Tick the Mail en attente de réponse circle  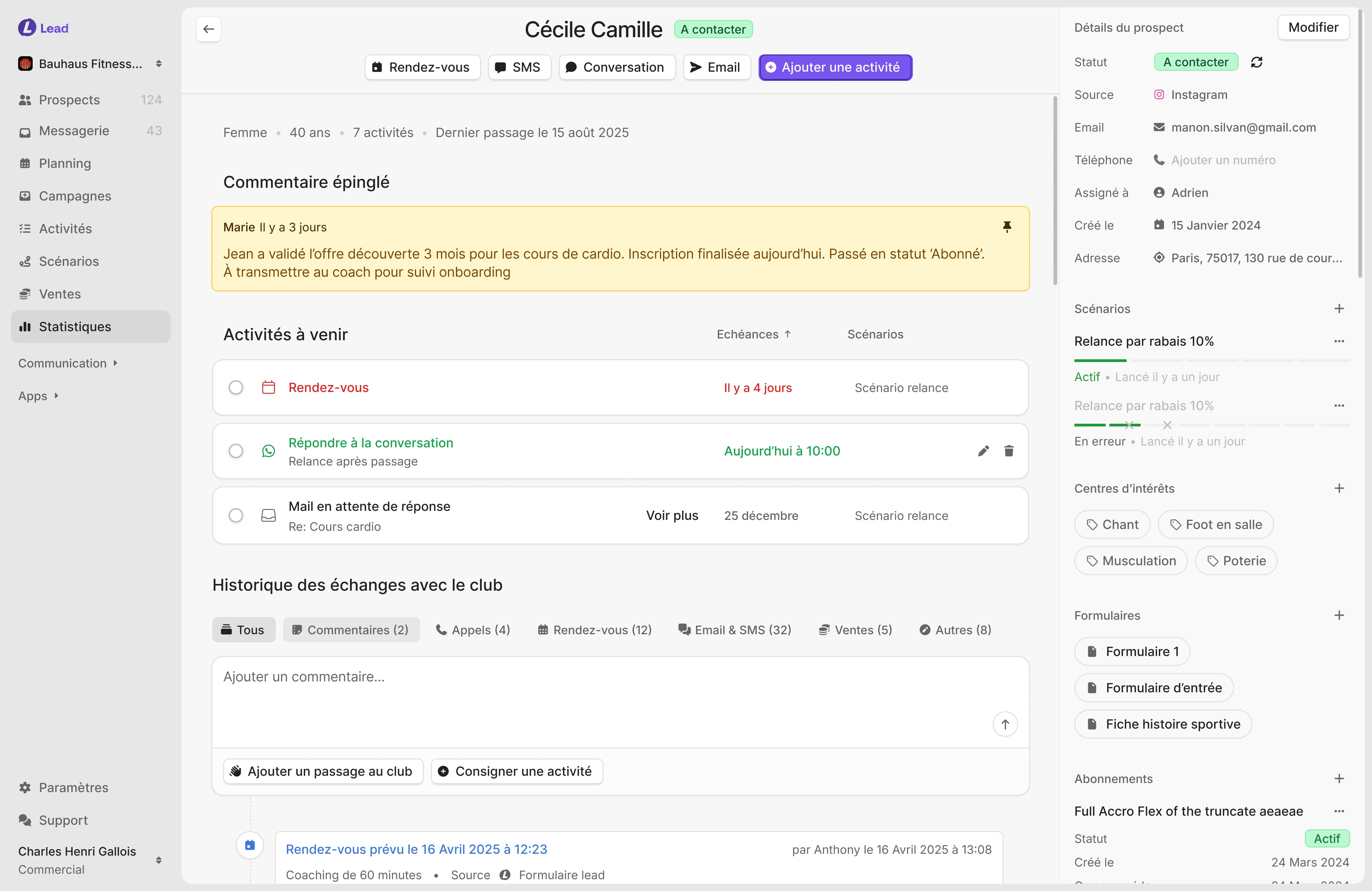tap(236, 515)
